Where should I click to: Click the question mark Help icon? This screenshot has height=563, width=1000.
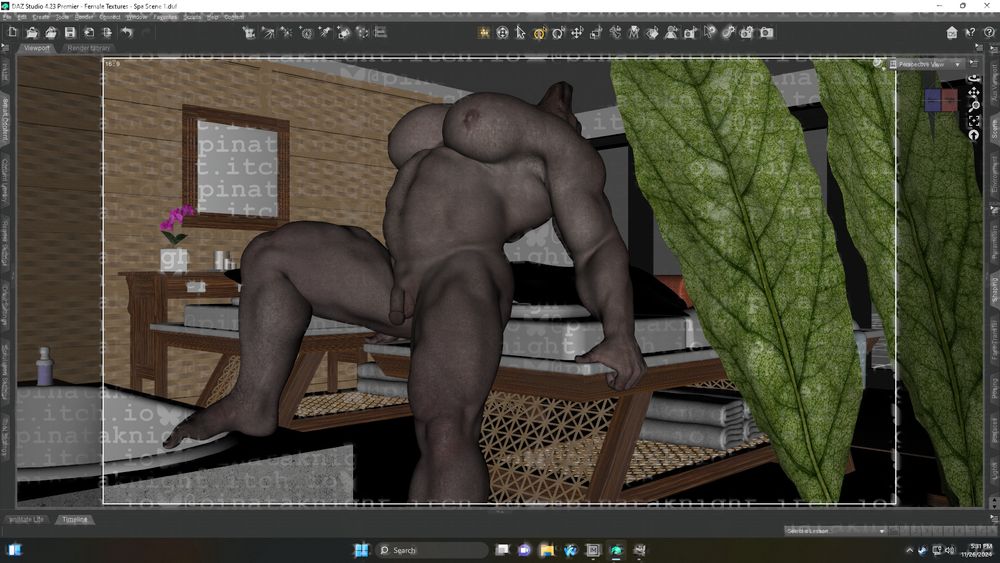[989, 33]
